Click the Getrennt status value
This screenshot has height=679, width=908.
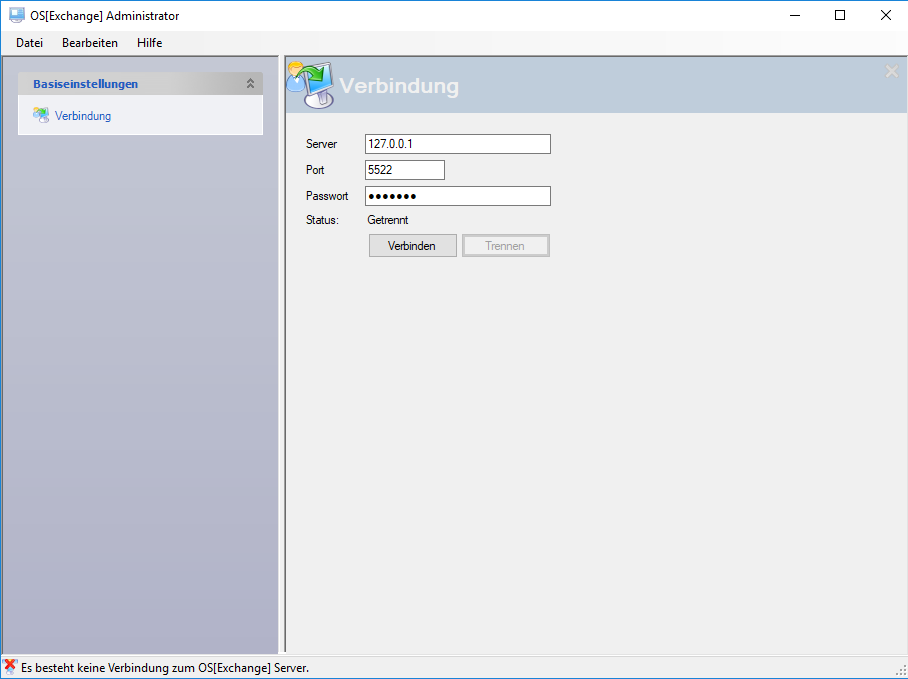388,220
